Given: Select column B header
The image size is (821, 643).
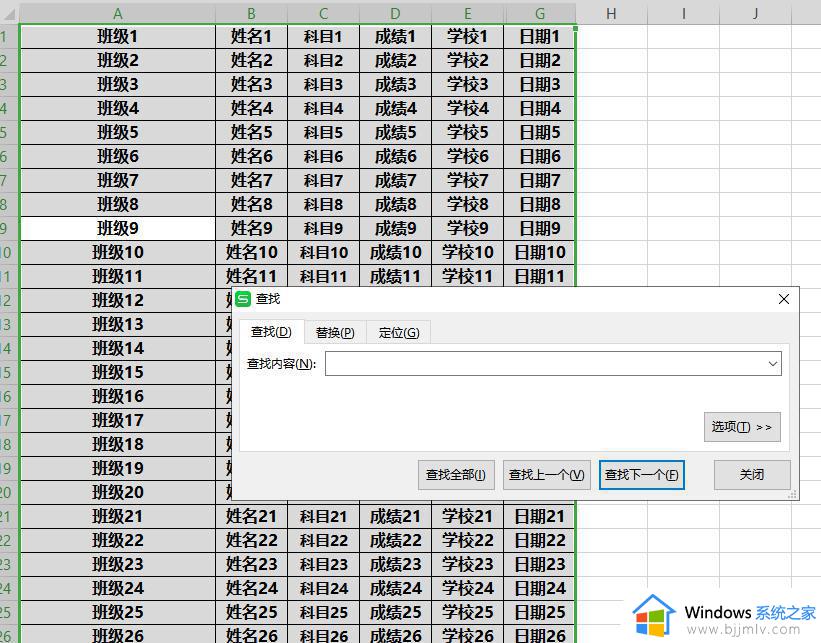Looking at the screenshot, I should point(251,14).
